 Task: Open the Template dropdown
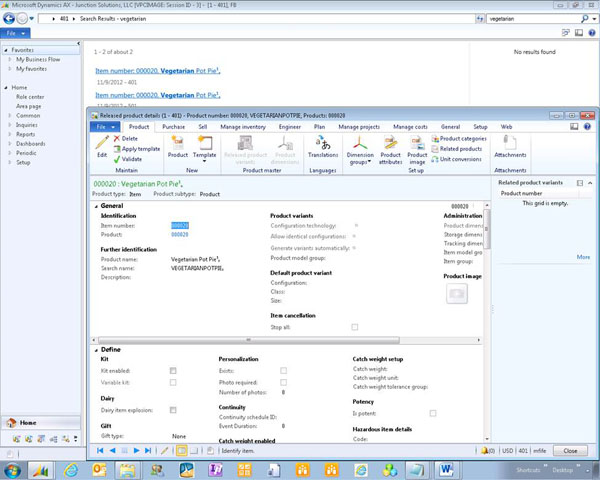pos(204,161)
